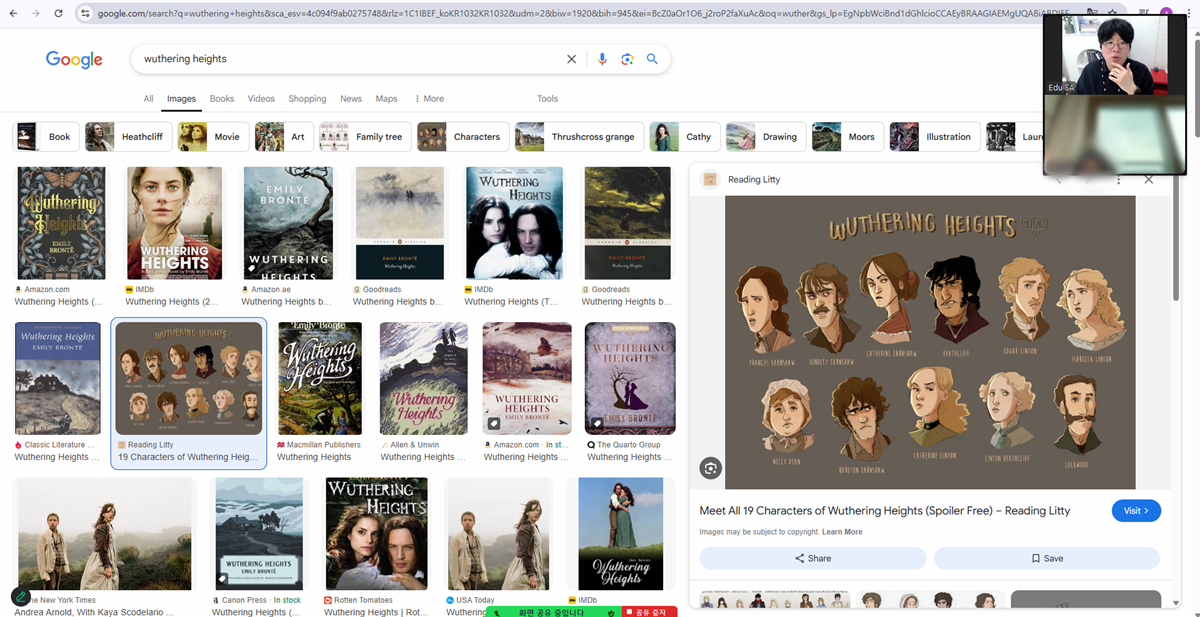The width and height of the screenshot is (1200, 617).
Task: Click the Google logo
Action: (74, 59)
